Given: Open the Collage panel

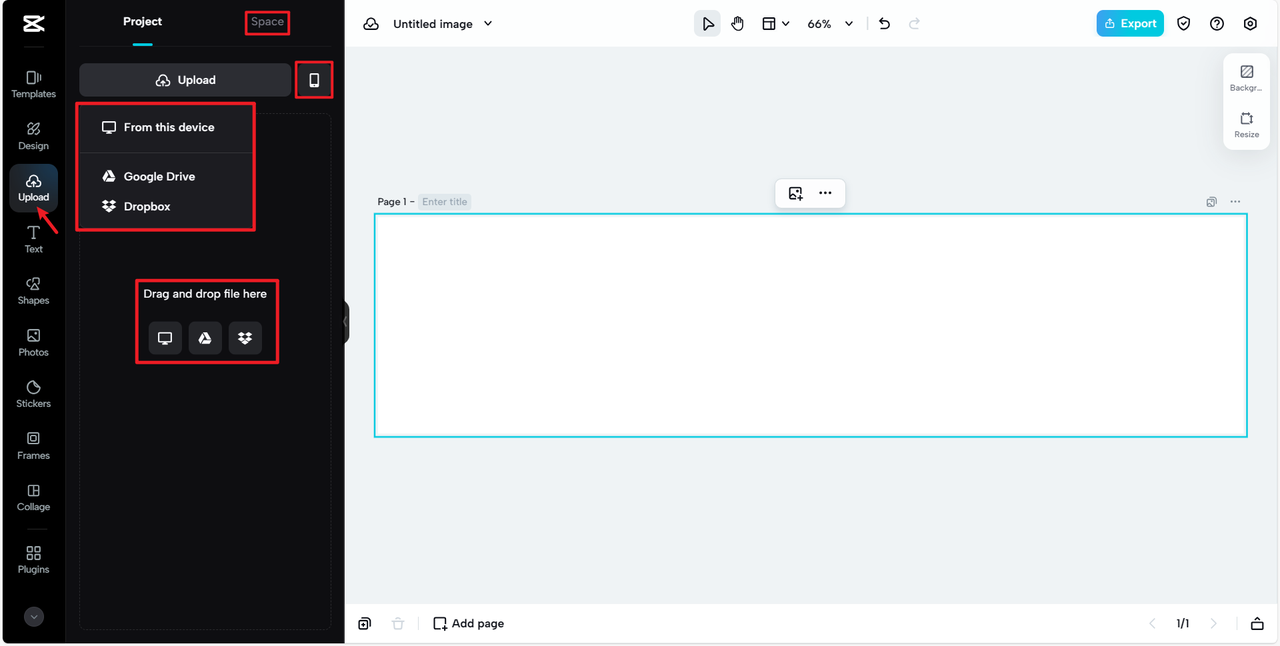Looking at the screenshot, I should (33, 498).
